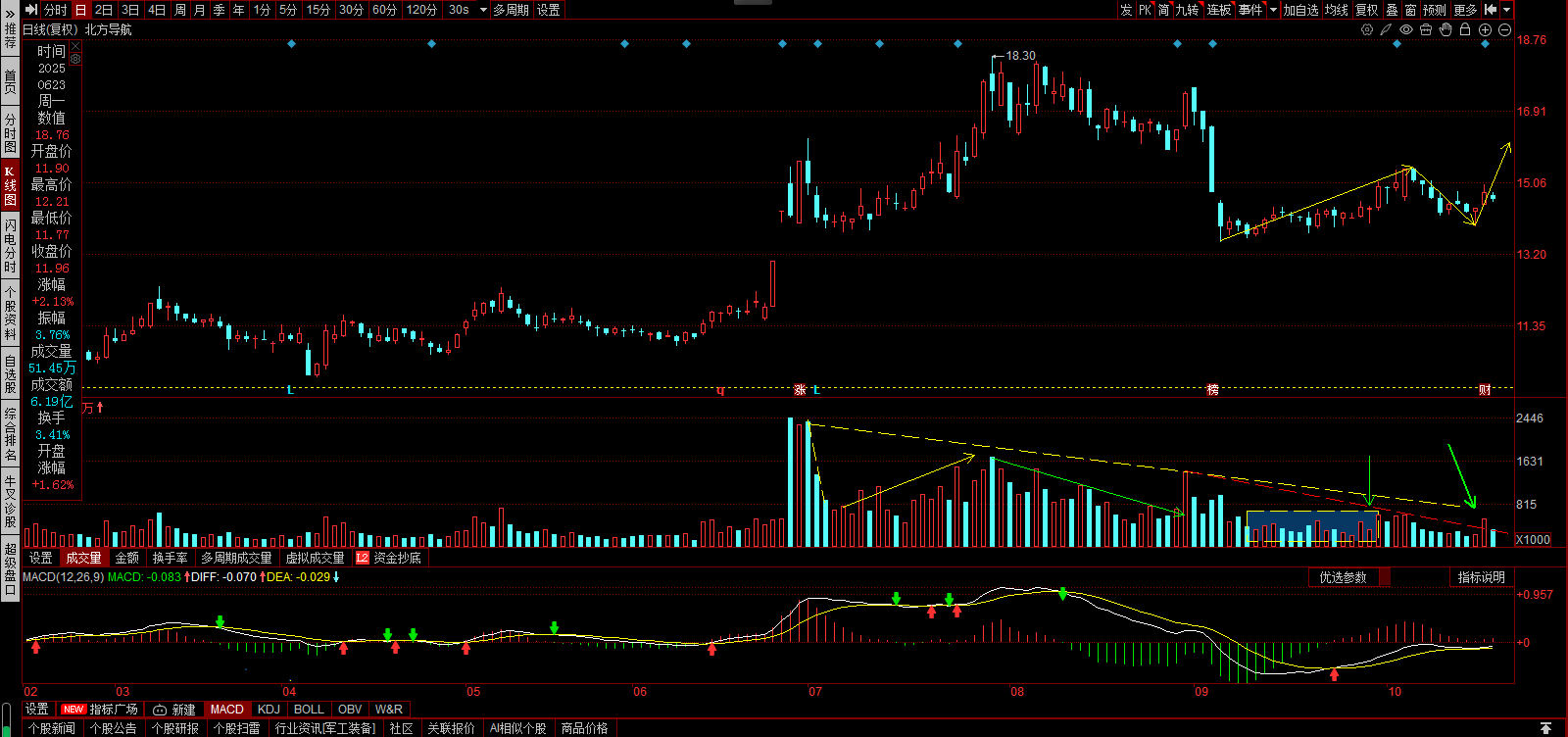Zoom out with the minus circle icon
This screenshot has width=1568, height=737.
coord(1504,29)
